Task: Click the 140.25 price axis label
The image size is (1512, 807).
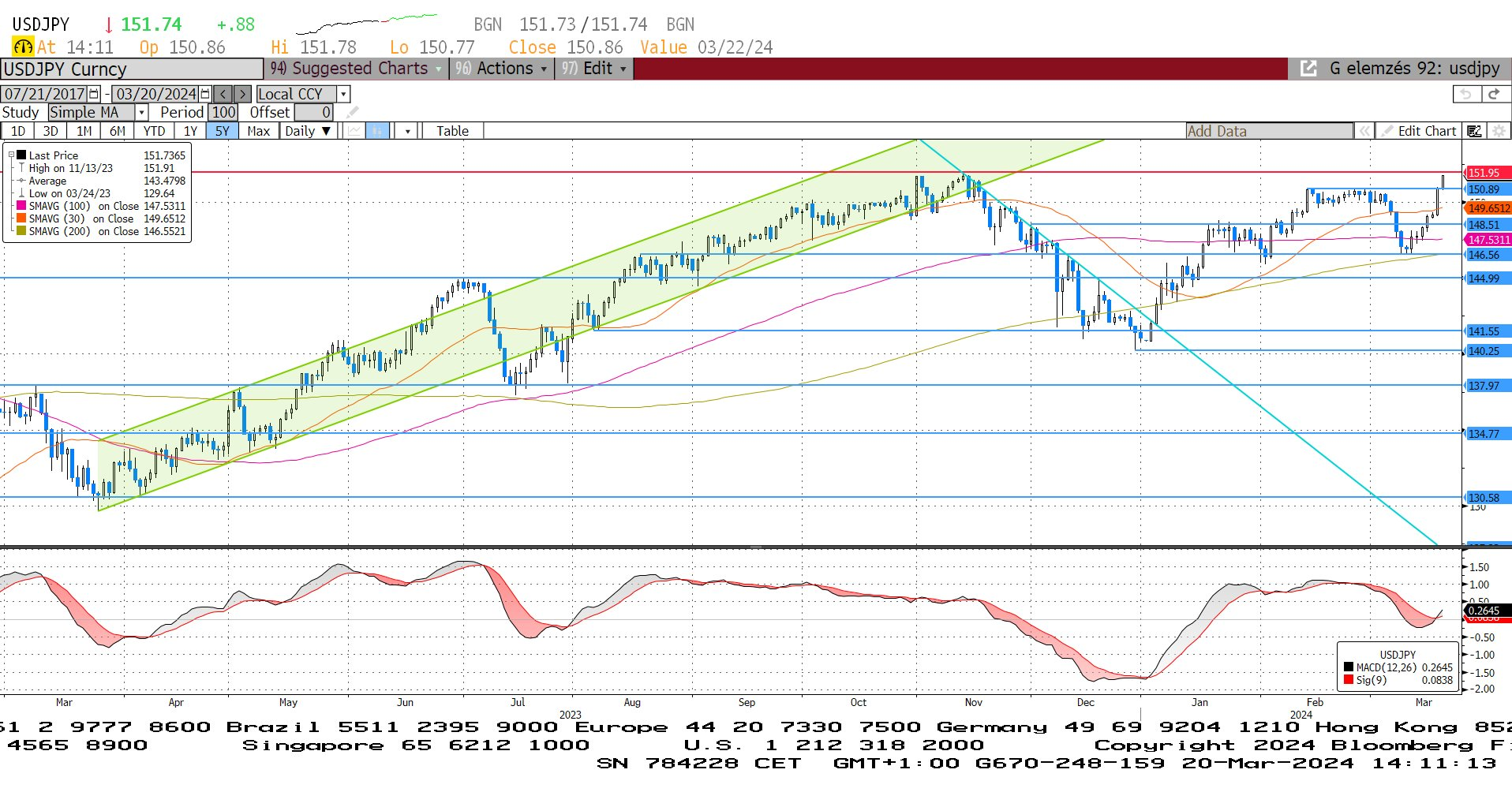Action: [1488, 351]
